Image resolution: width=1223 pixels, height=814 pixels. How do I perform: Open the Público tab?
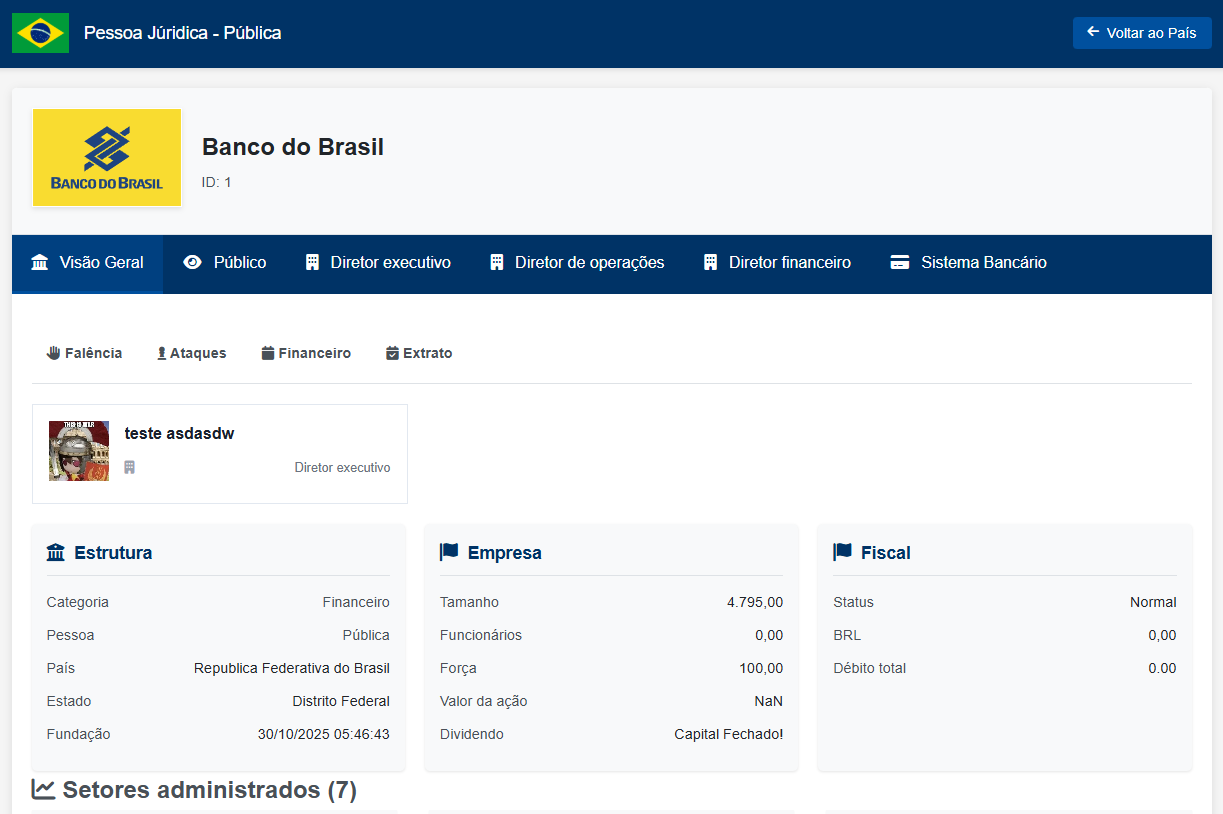[225, 263]
